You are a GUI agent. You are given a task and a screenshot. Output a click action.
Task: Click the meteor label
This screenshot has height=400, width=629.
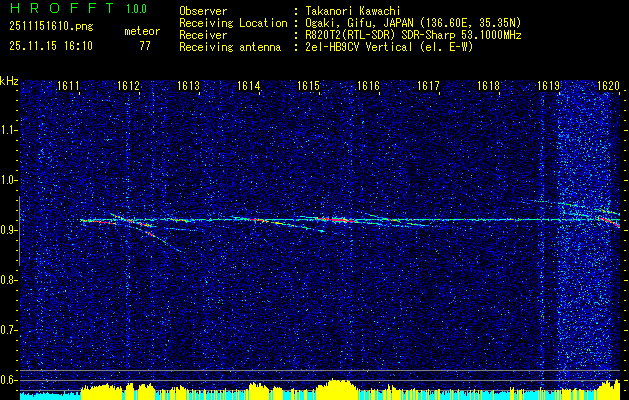pos(142,31)
